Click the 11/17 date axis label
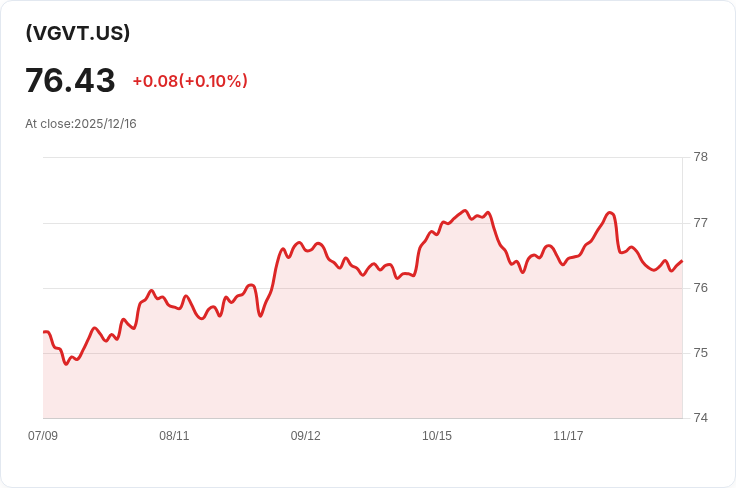Screen dimensions: 736x488 (568, 436)
